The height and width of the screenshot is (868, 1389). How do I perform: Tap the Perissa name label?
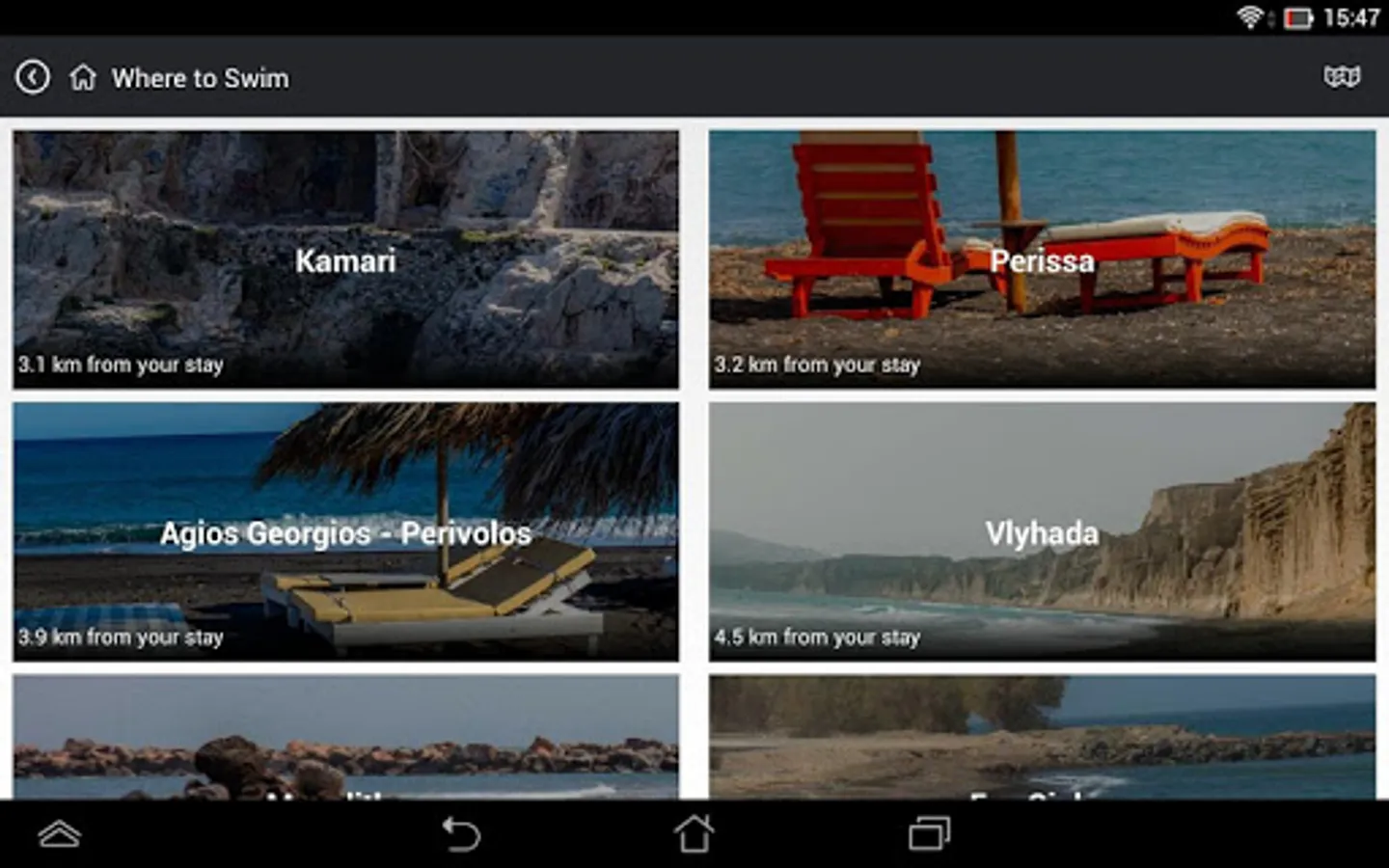click(x=1043, y=260)
